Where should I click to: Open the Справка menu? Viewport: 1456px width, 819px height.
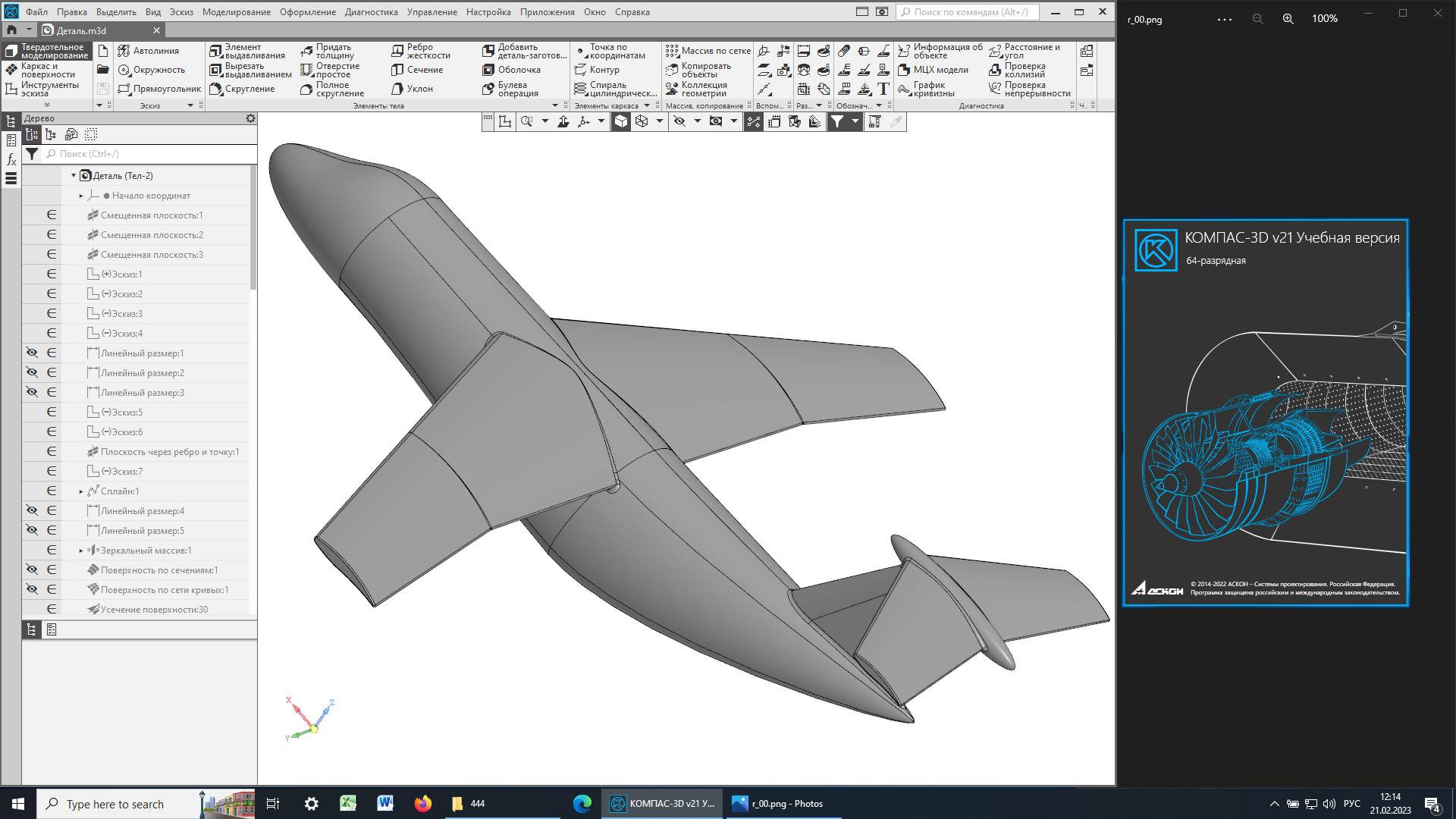pyautogui.click(x=632, y=12)
